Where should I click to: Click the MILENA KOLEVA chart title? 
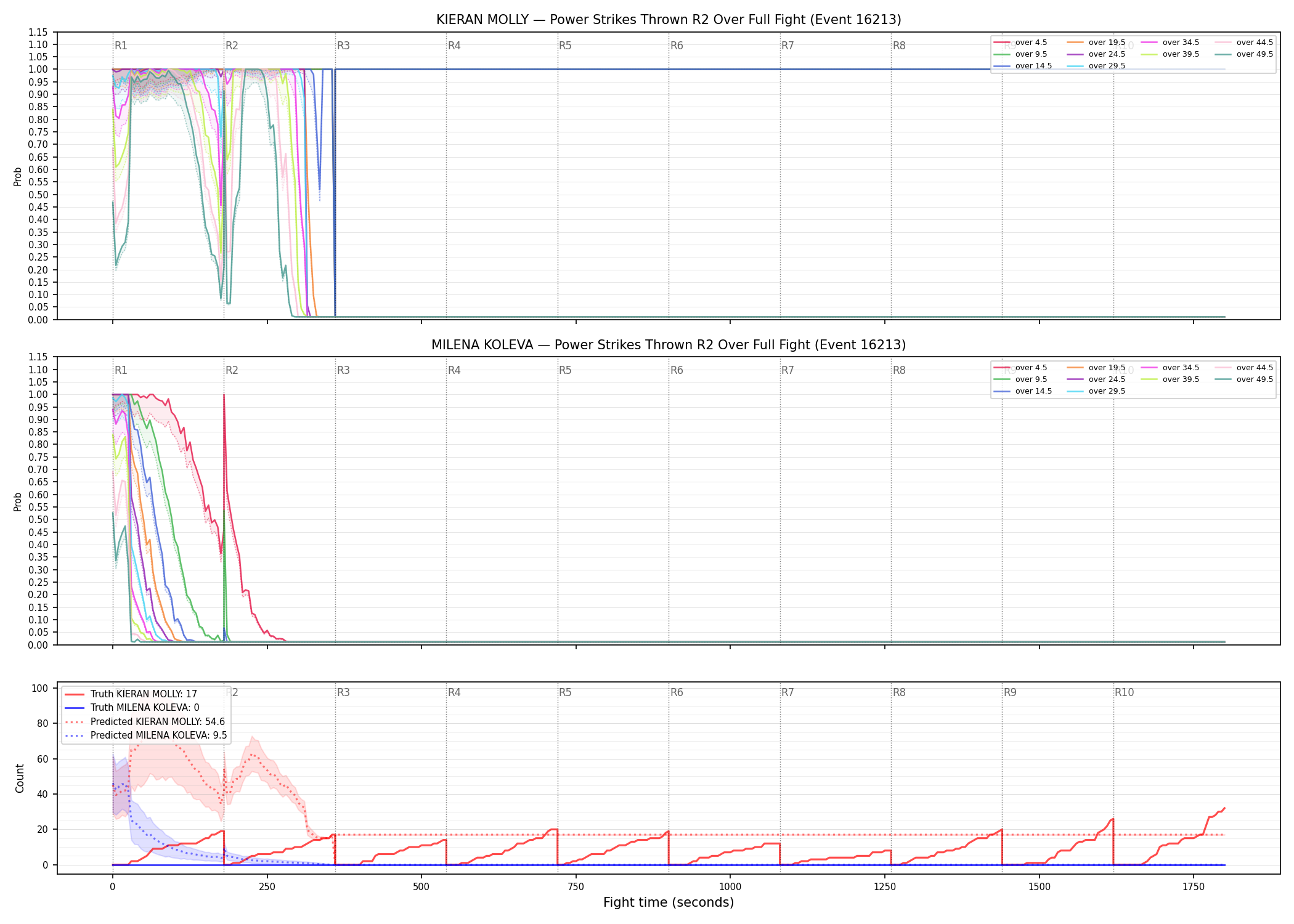pos(669,345)
